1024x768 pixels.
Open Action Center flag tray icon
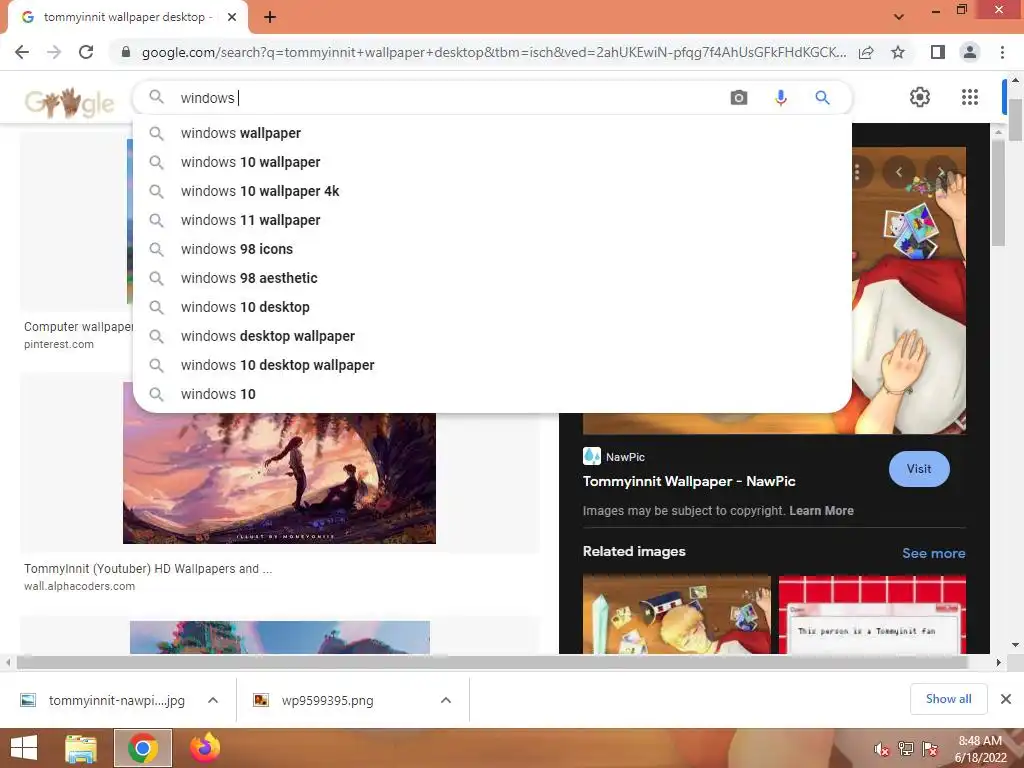pyautogui.click(x=930, y=749)
